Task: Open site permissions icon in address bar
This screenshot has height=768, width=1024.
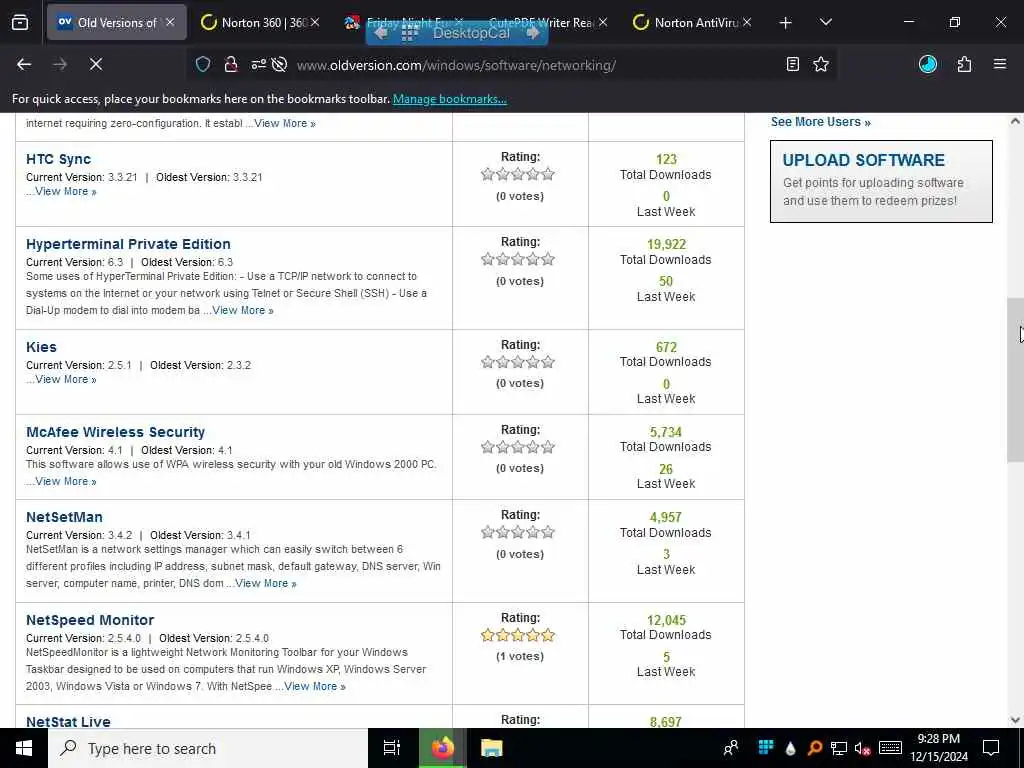Action: click(259, 64)
